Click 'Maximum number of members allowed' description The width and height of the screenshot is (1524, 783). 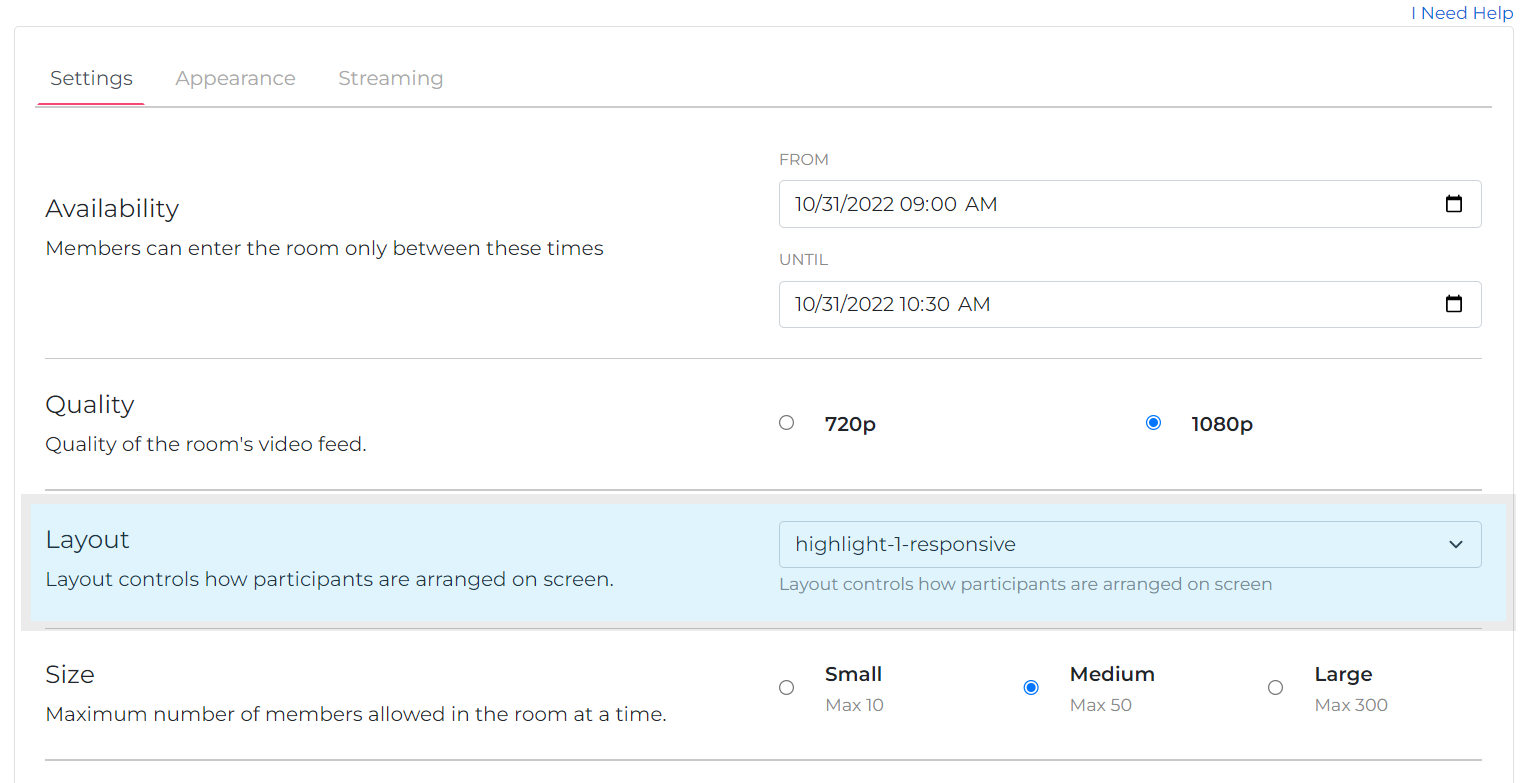[356, 715]
